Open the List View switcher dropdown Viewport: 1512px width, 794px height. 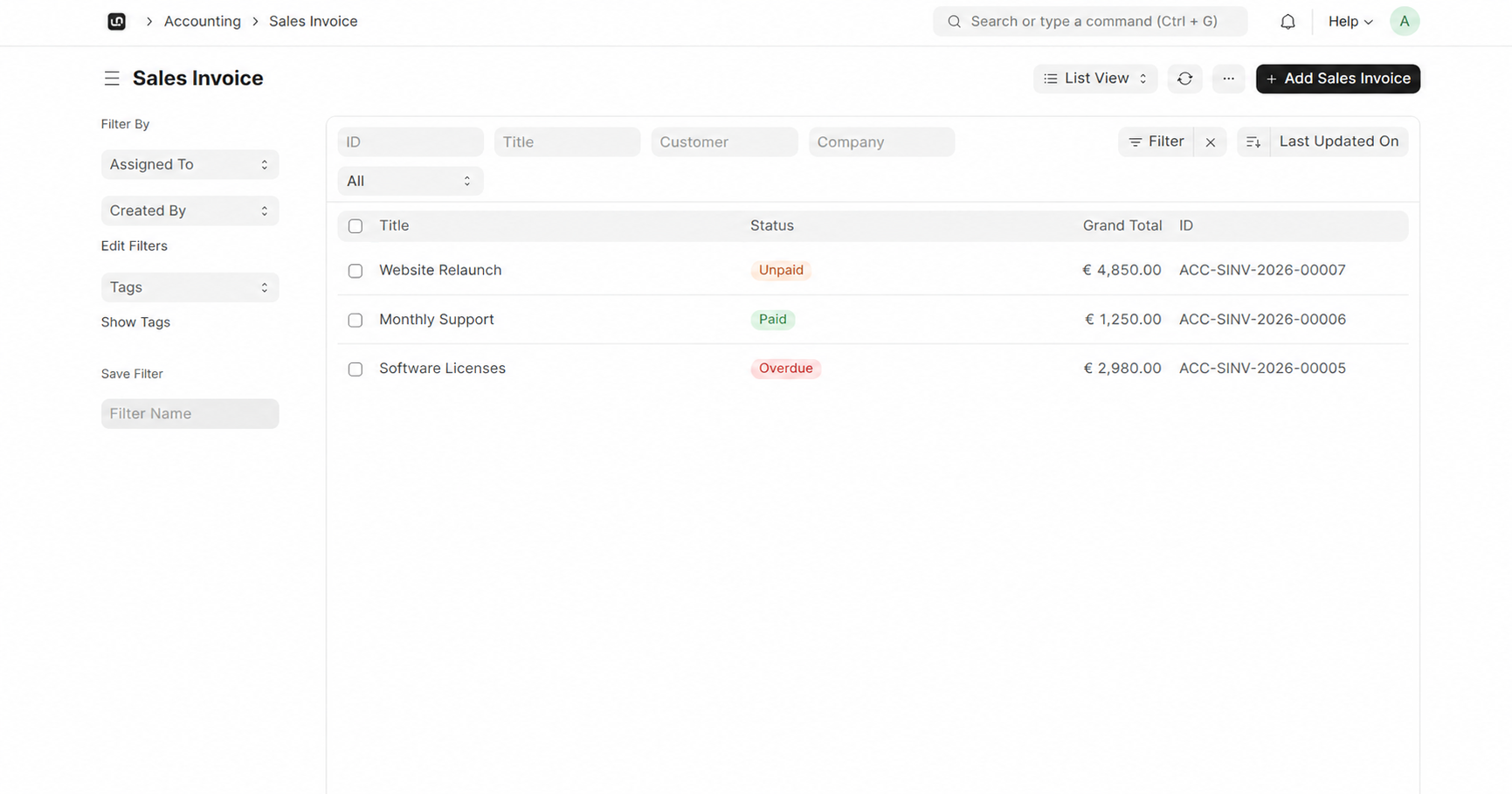[x=1095, y=79]
